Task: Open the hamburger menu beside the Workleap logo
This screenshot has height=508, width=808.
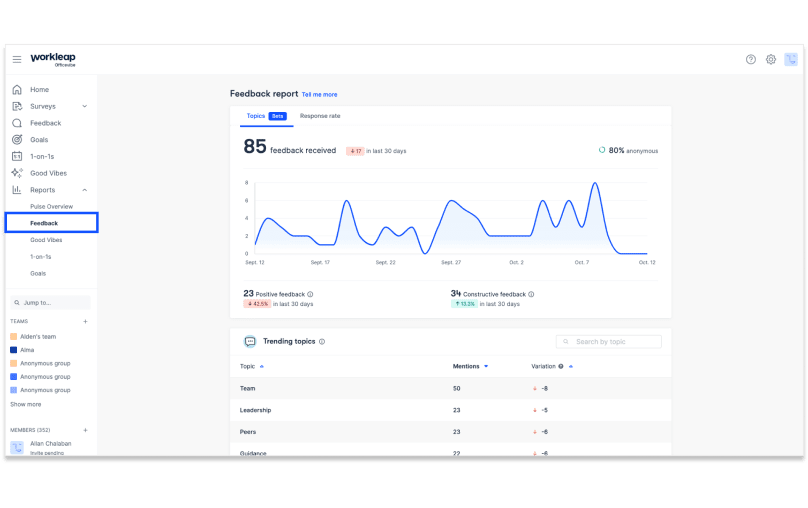Action: 17,59
